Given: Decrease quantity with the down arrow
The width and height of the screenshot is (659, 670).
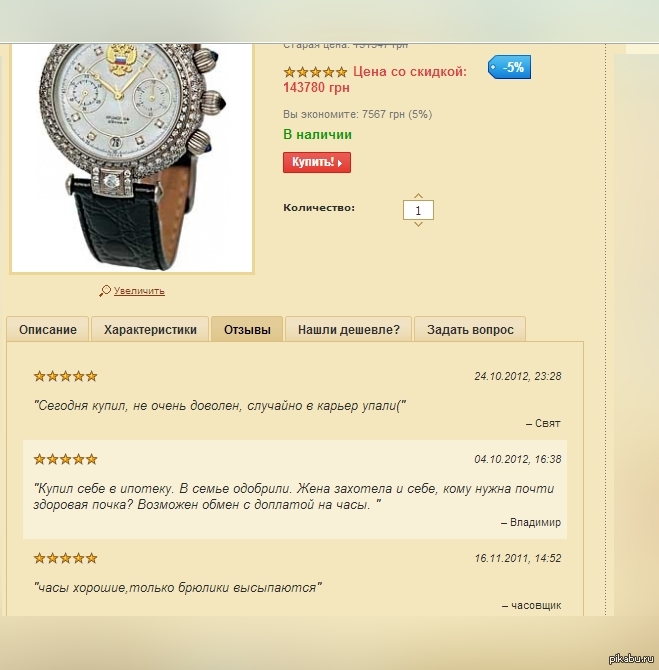Looking at the screenshot, I should pos(418,224).
